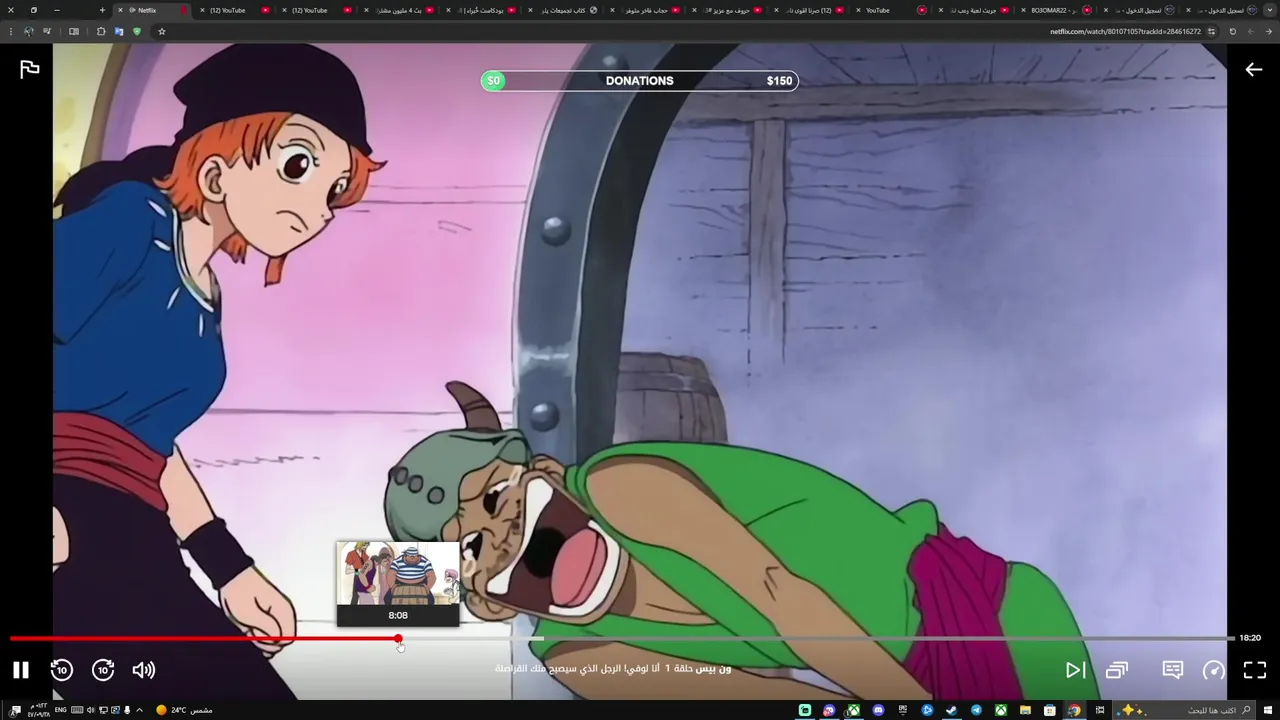1280x720 pixels.
Task: Open Telegram from the taskbar
Action: coord(976,710)
